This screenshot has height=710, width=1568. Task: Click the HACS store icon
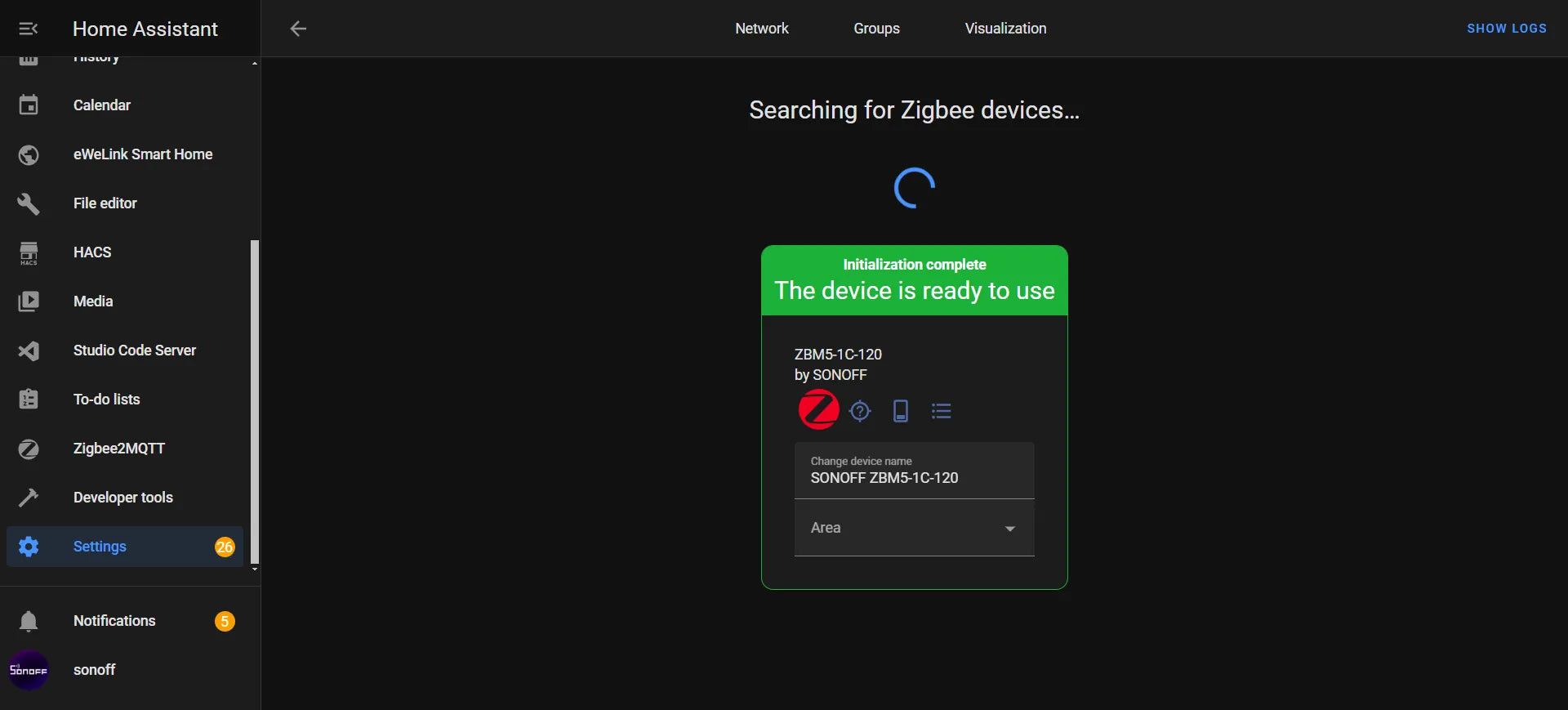tap(29, 253)
